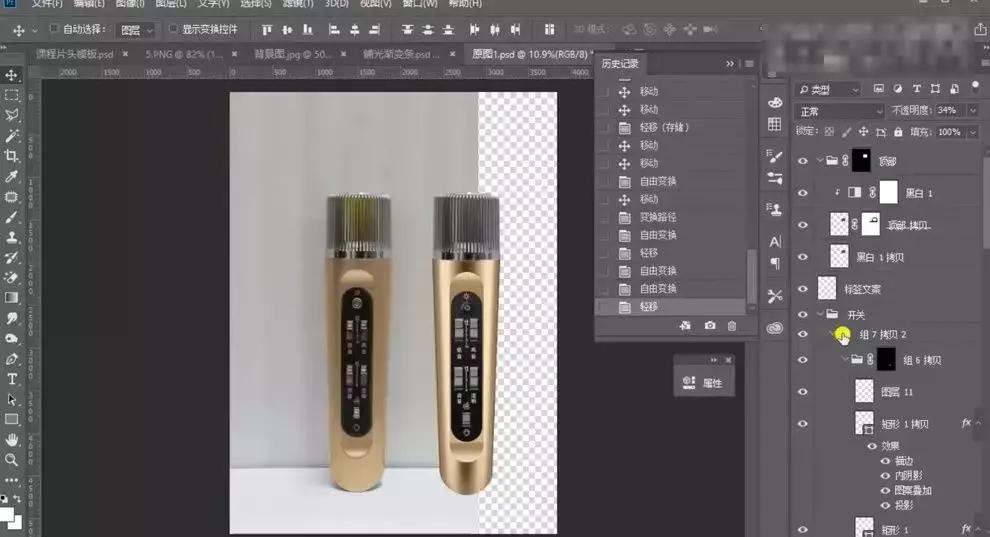This screenshot has height=537, width=990.
Task: Select the Brush tool
Action: click(x=11, y=217)
